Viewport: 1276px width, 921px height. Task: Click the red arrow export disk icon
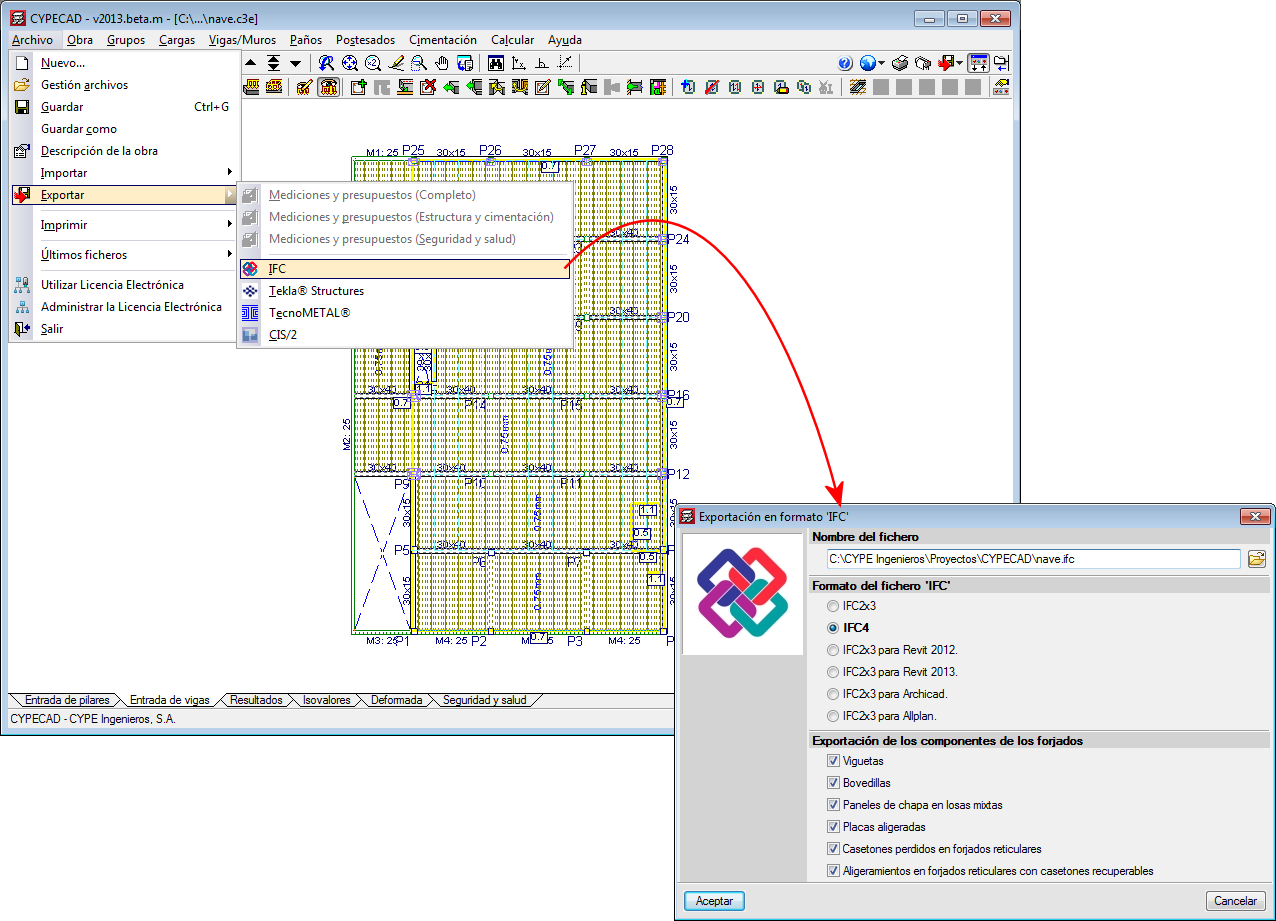[947, 63]
